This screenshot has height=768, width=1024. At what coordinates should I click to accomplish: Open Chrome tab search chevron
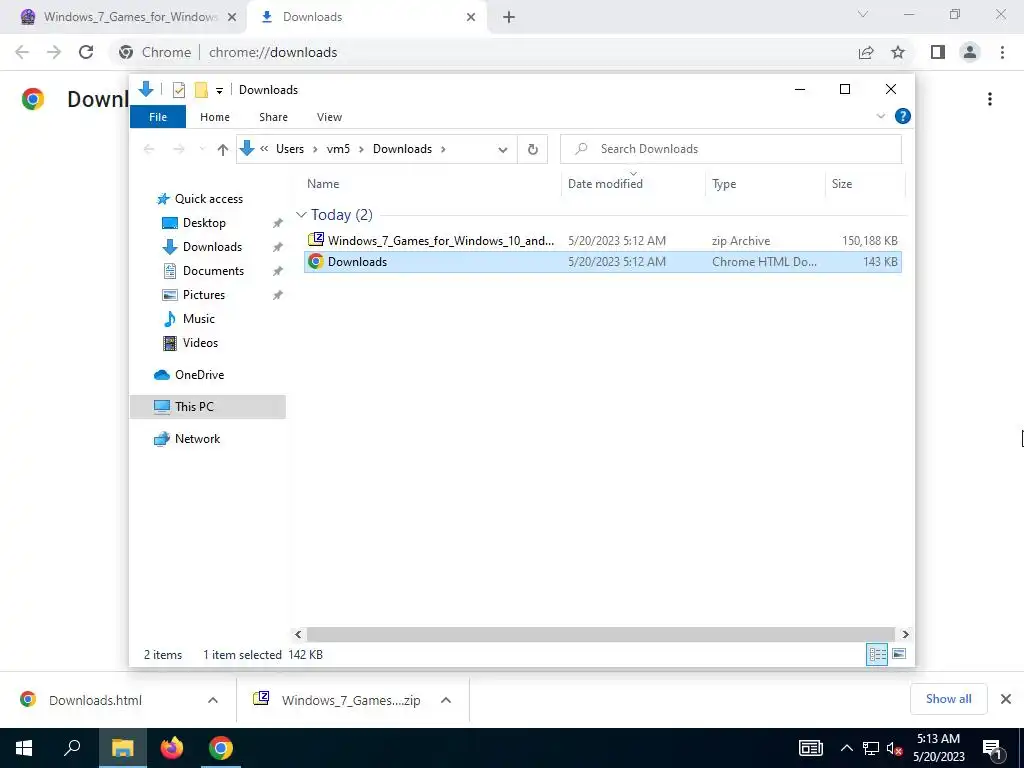pos(863,14)
